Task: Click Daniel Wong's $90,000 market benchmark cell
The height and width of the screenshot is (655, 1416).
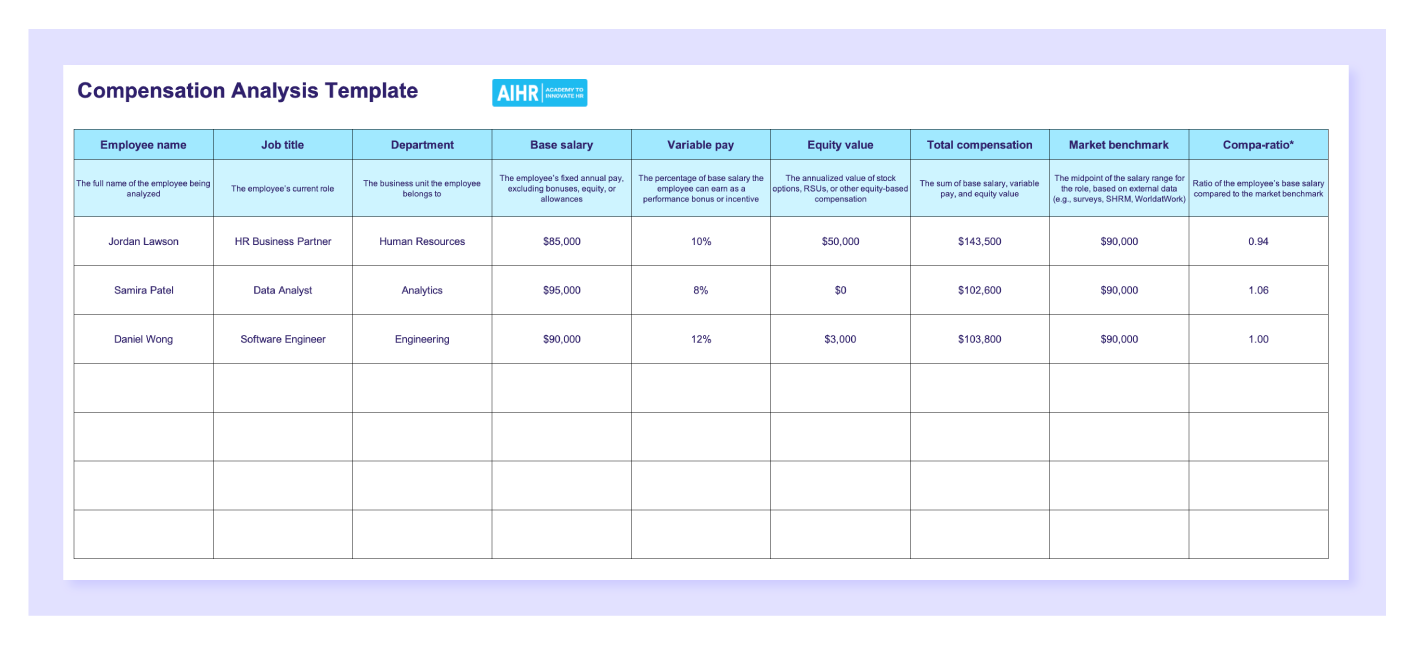Action: (x=1118, y=339)
